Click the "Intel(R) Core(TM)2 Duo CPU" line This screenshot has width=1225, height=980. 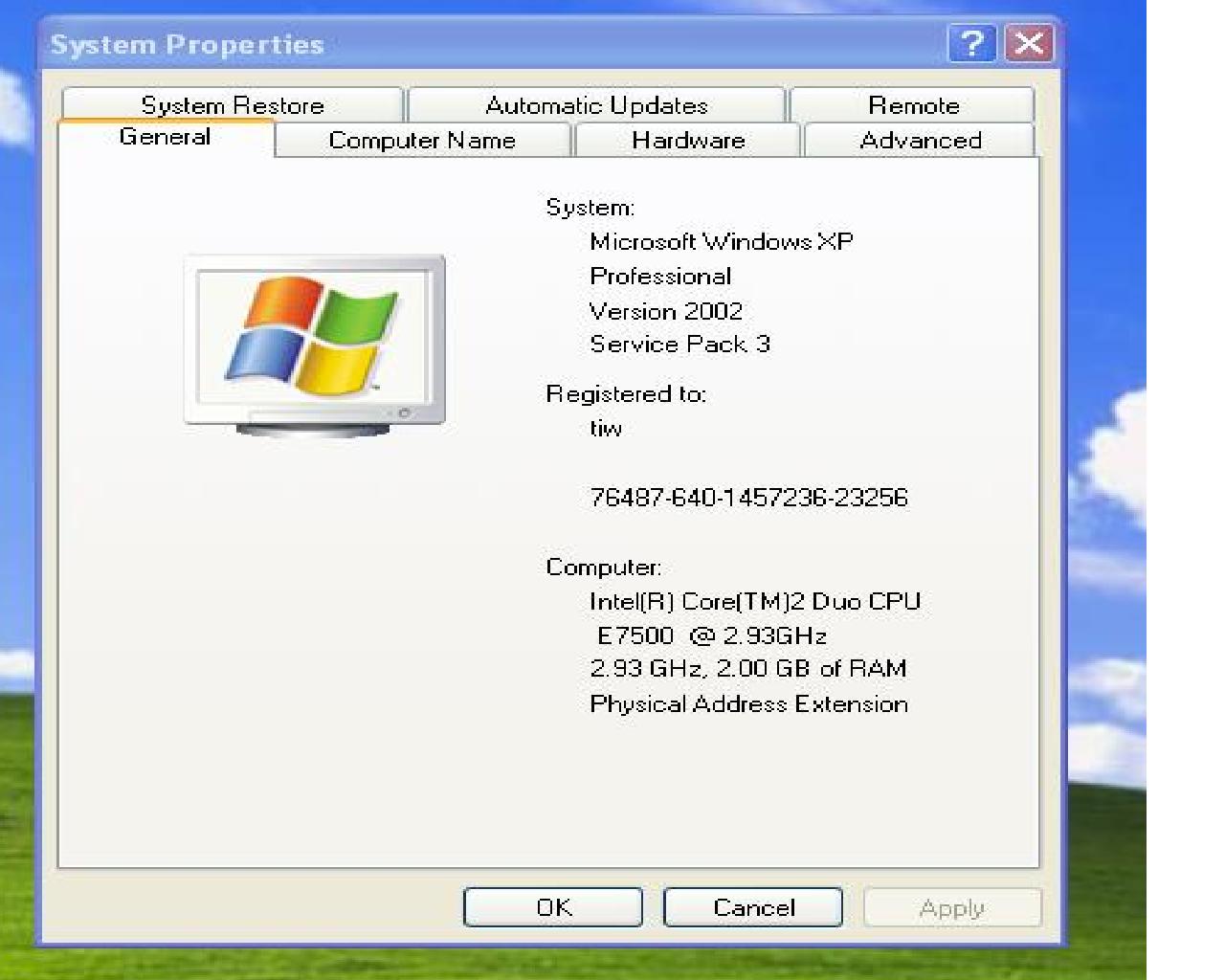[755, 602]
